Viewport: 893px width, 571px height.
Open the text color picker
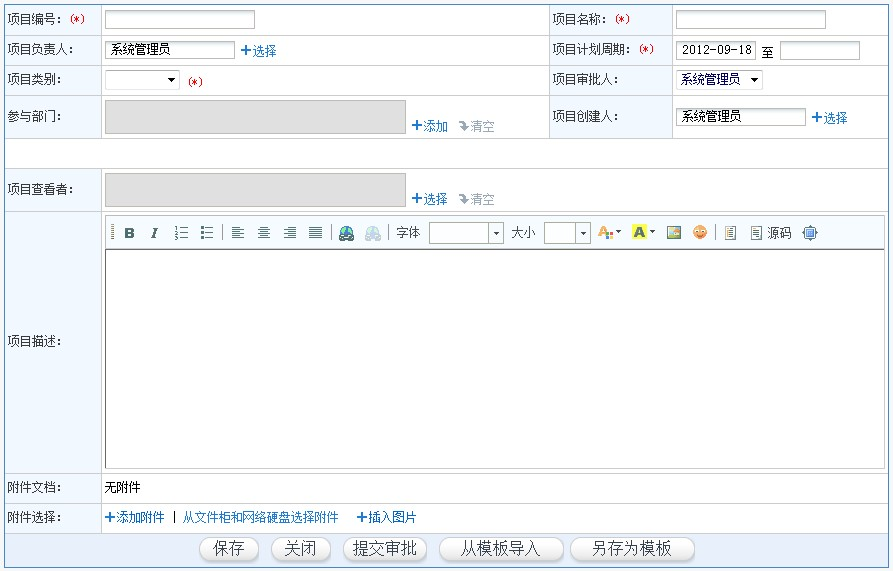point(608,233)
